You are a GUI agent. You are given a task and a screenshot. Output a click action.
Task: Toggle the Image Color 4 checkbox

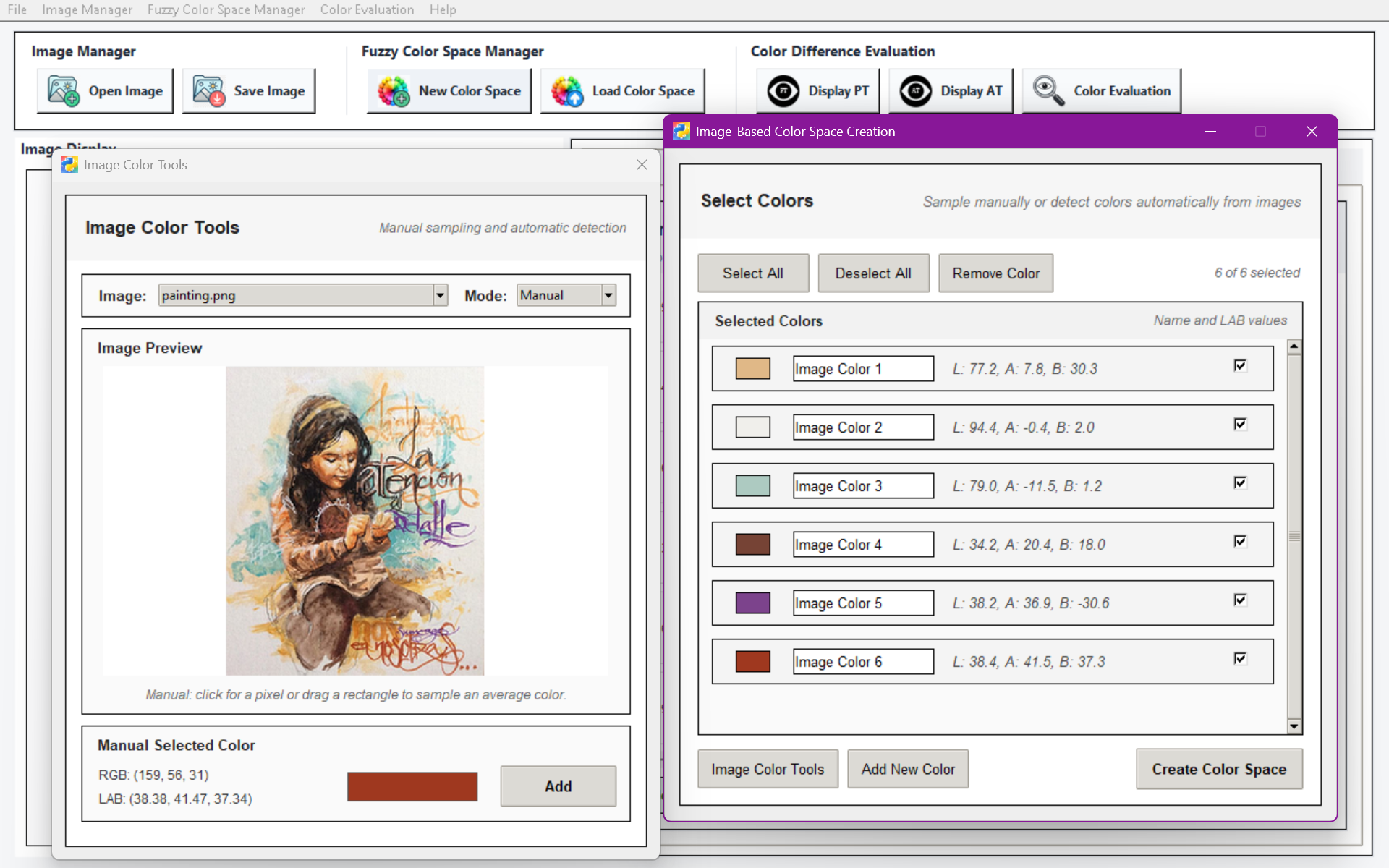[1240, 541]
